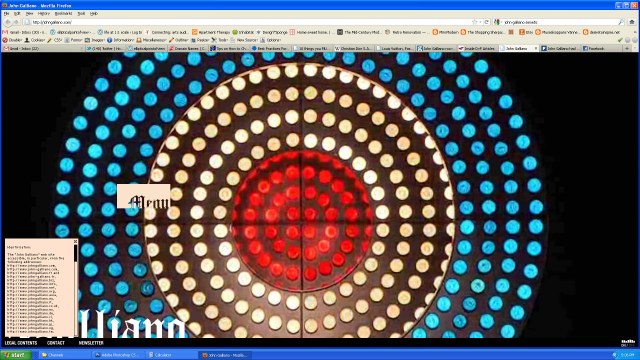Expand the Options dropdown in Web Developer toolbar

pos(270,40)
